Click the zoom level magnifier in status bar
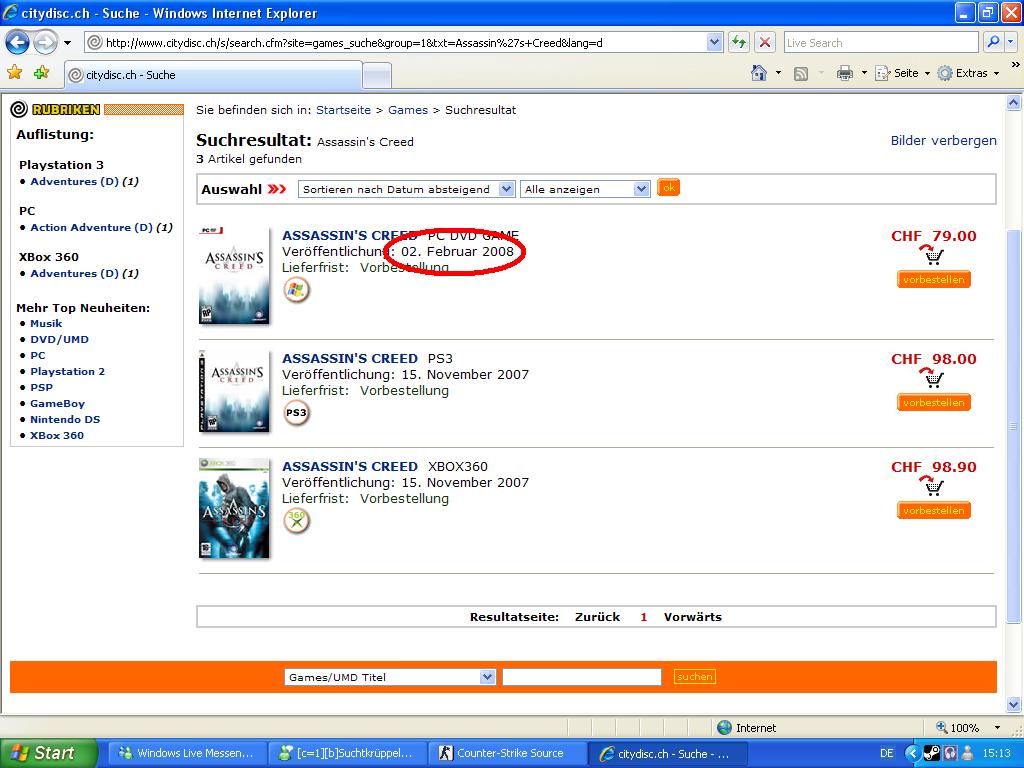The height and width of the screenshot is (768, 1024). point(942,728)
